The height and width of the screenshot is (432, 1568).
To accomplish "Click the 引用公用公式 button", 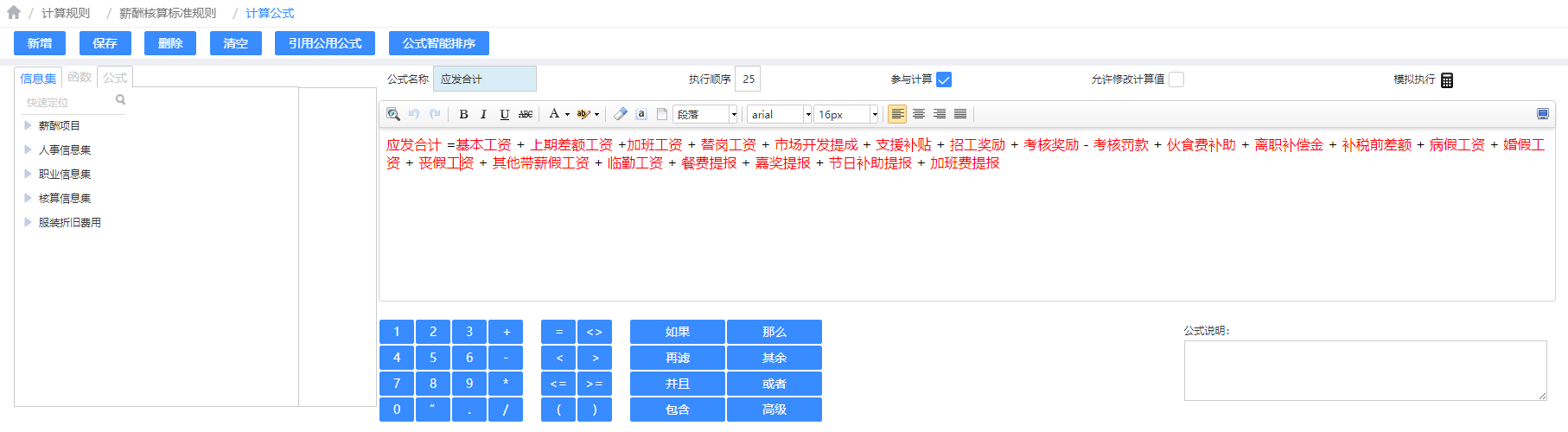I will pos(325,43).
